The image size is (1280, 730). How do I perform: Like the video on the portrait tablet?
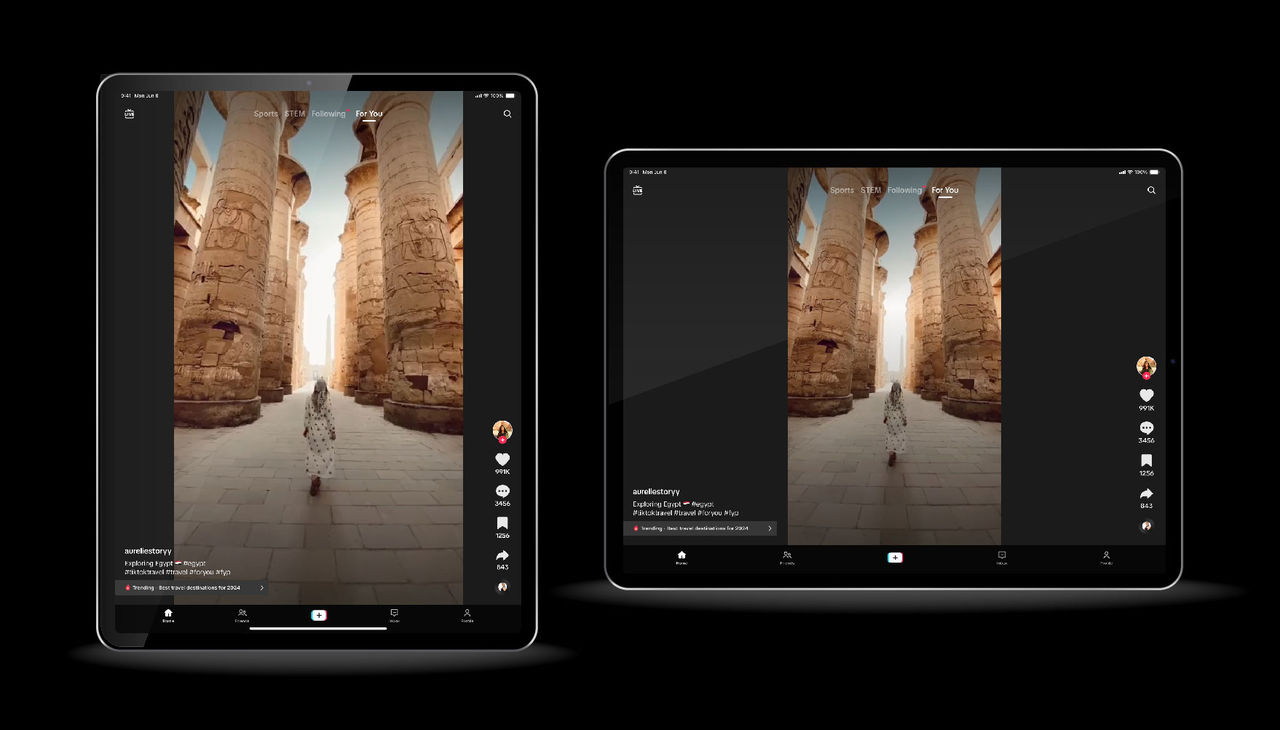coord(502,460)
